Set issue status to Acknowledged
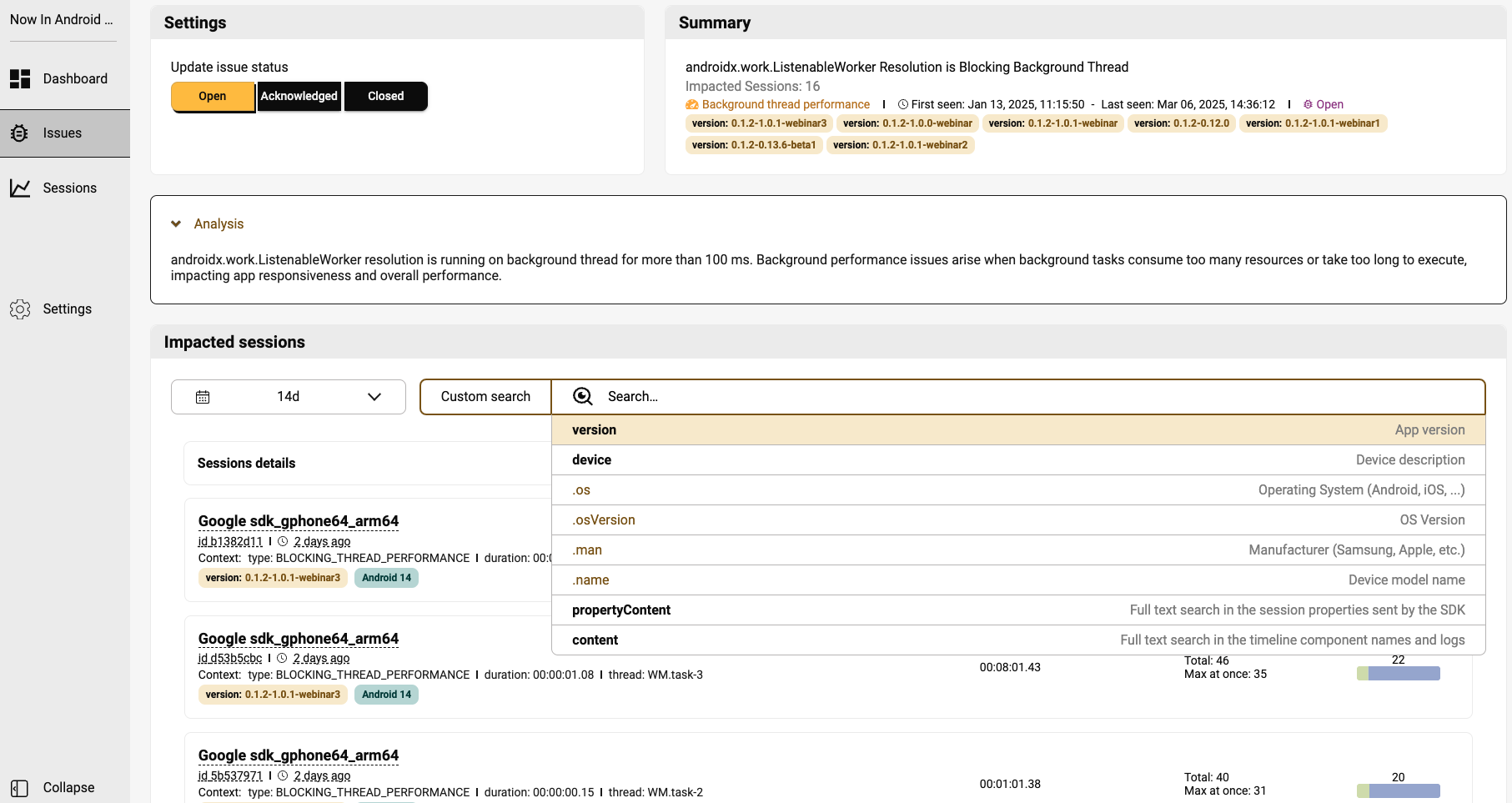Viewport: 1512px width, 803px height. point(299,97)
